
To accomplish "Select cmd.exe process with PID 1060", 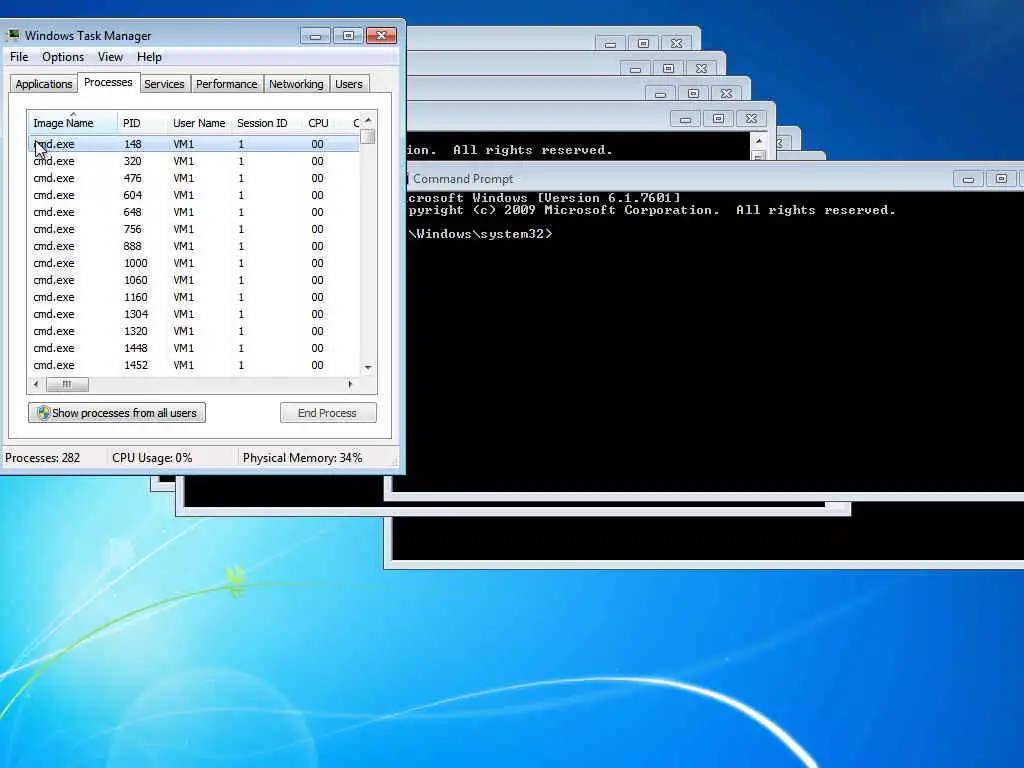I will 194,280.
